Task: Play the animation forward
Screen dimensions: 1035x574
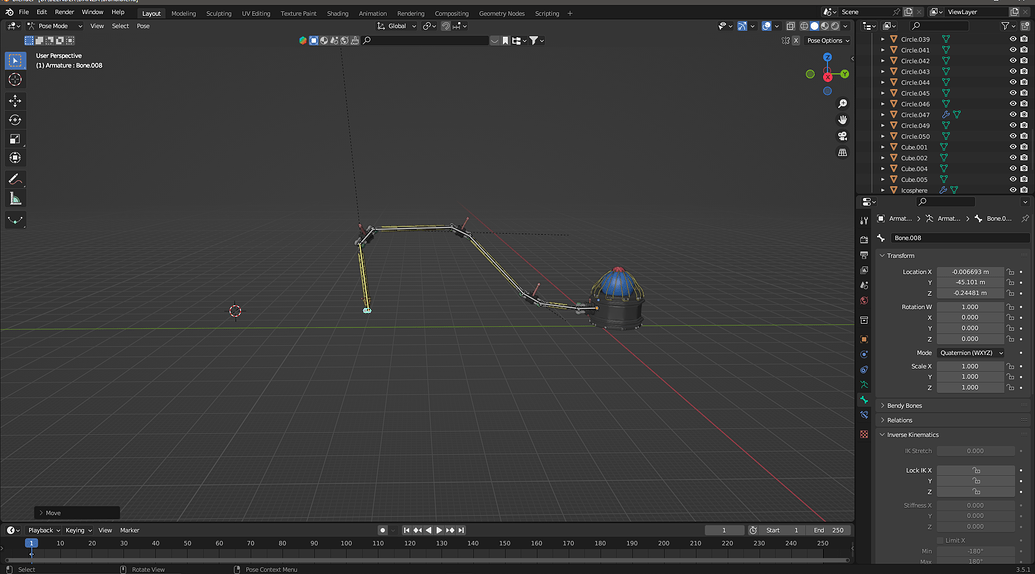Action: 439,530
